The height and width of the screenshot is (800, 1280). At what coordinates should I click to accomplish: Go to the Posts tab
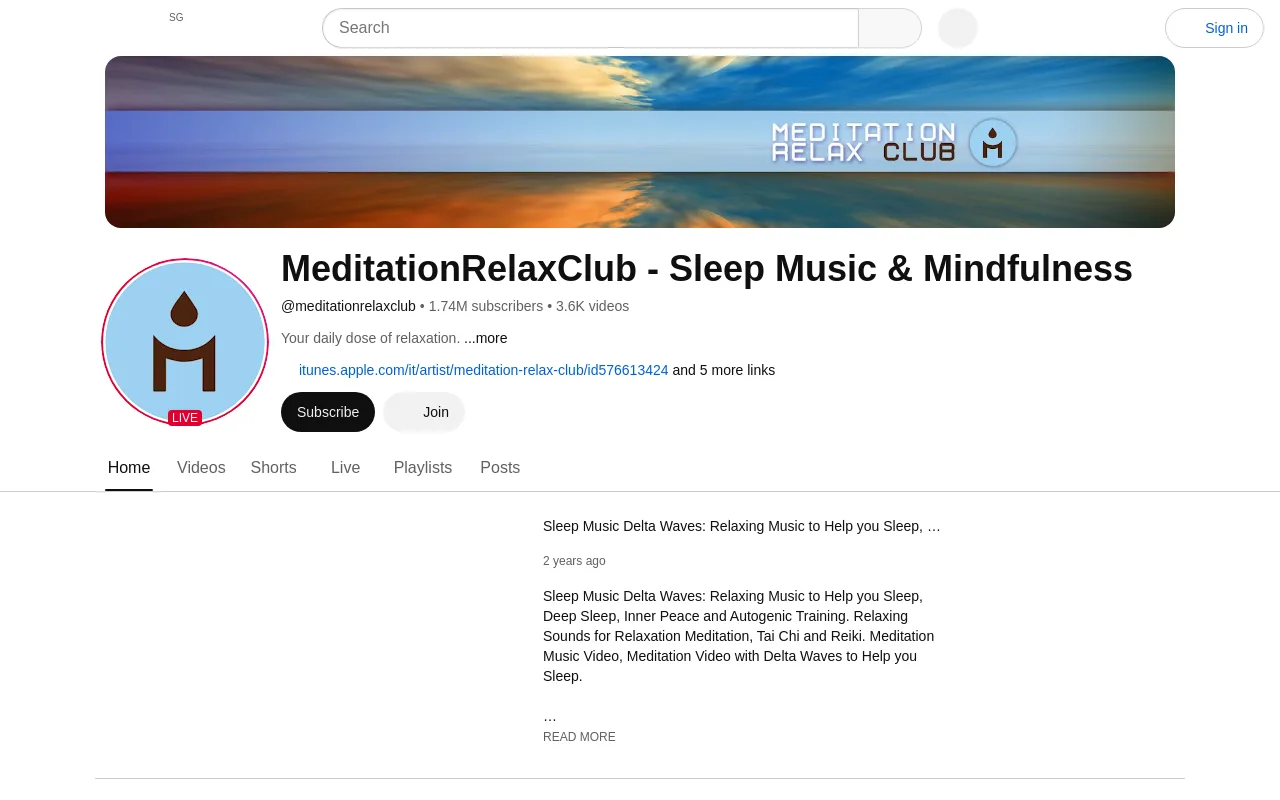point(500,468)
